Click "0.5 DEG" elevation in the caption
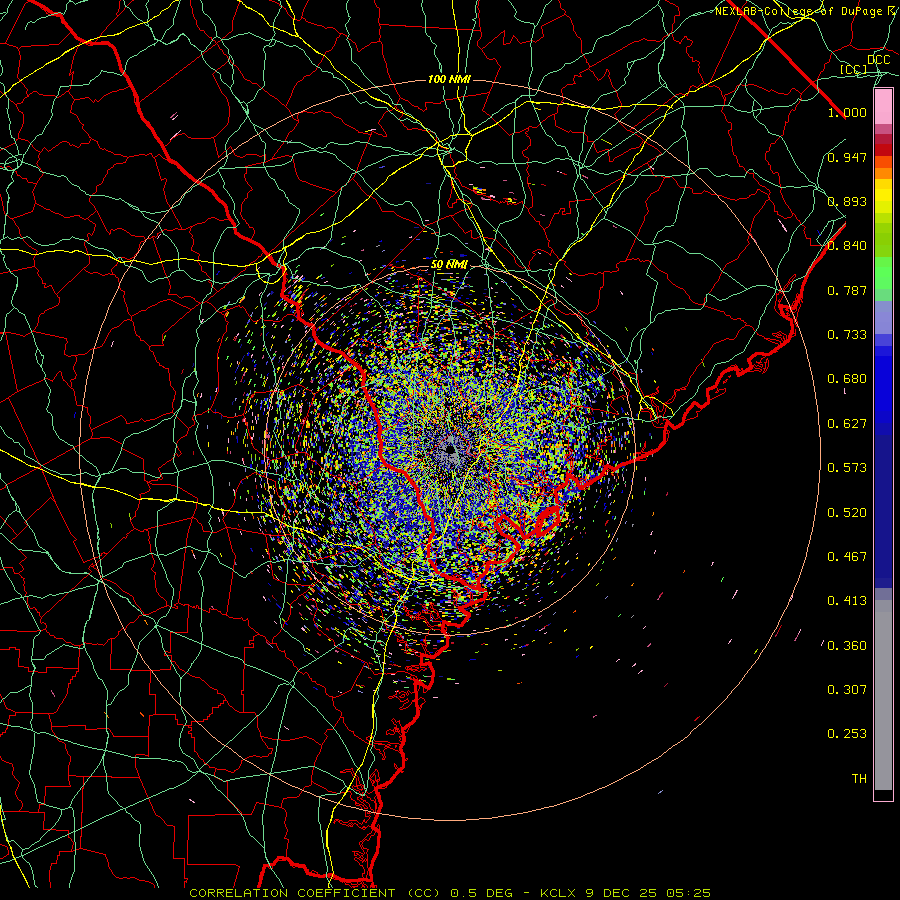 (x=483, y=893)
